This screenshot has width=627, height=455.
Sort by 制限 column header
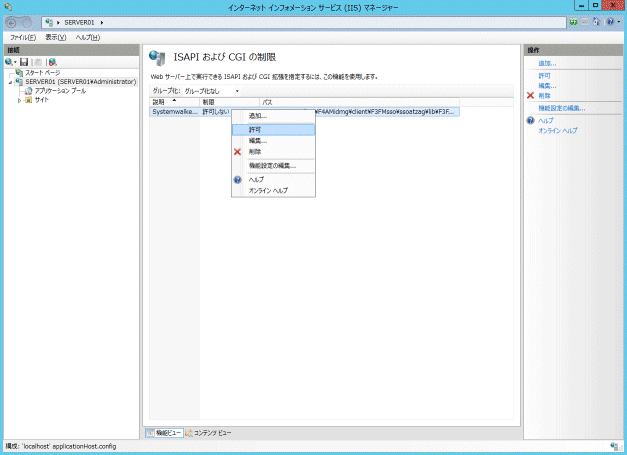pyautogui.click(x=230, y=102)
